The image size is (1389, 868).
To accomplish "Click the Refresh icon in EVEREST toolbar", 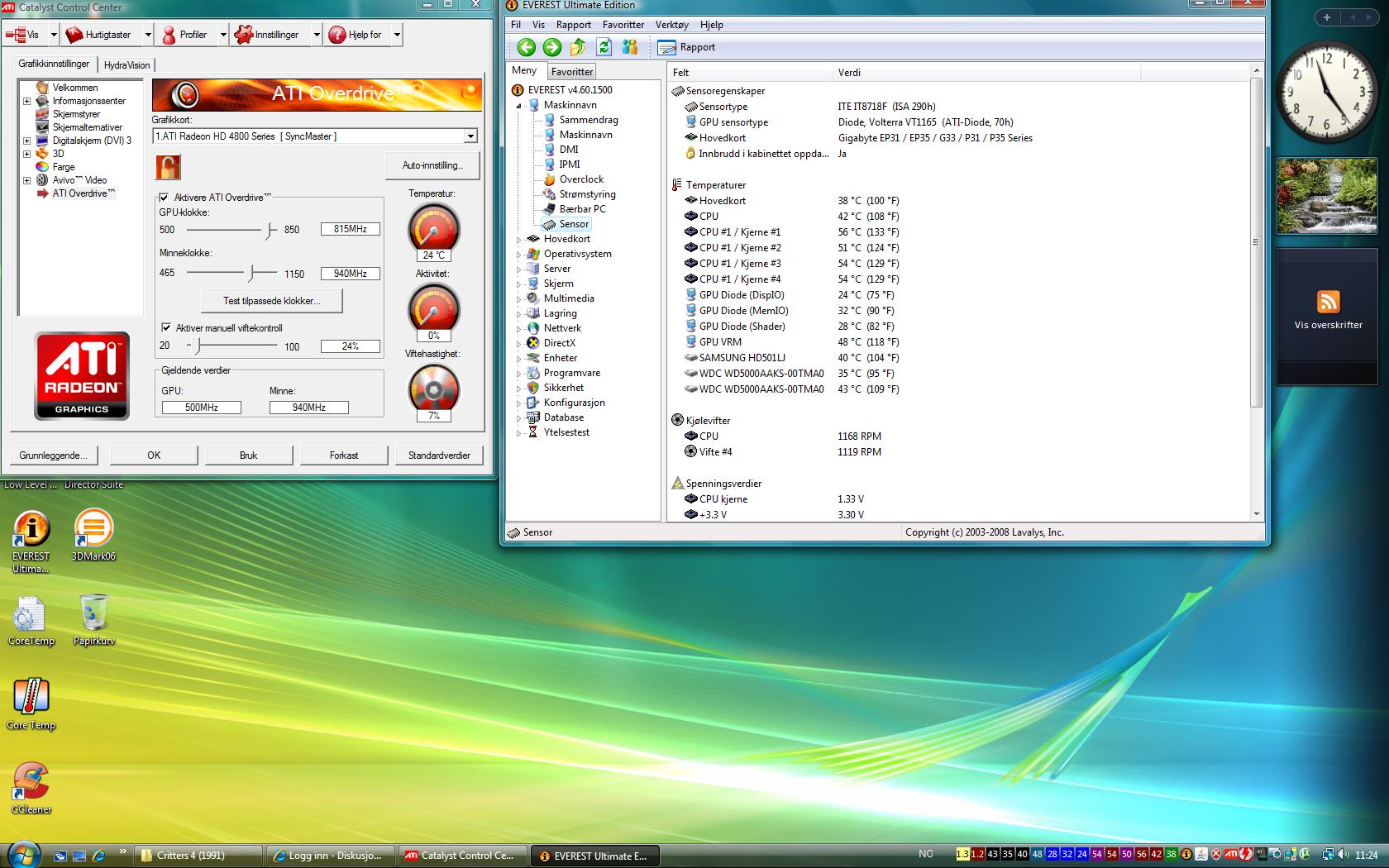I will pos(604,47).
